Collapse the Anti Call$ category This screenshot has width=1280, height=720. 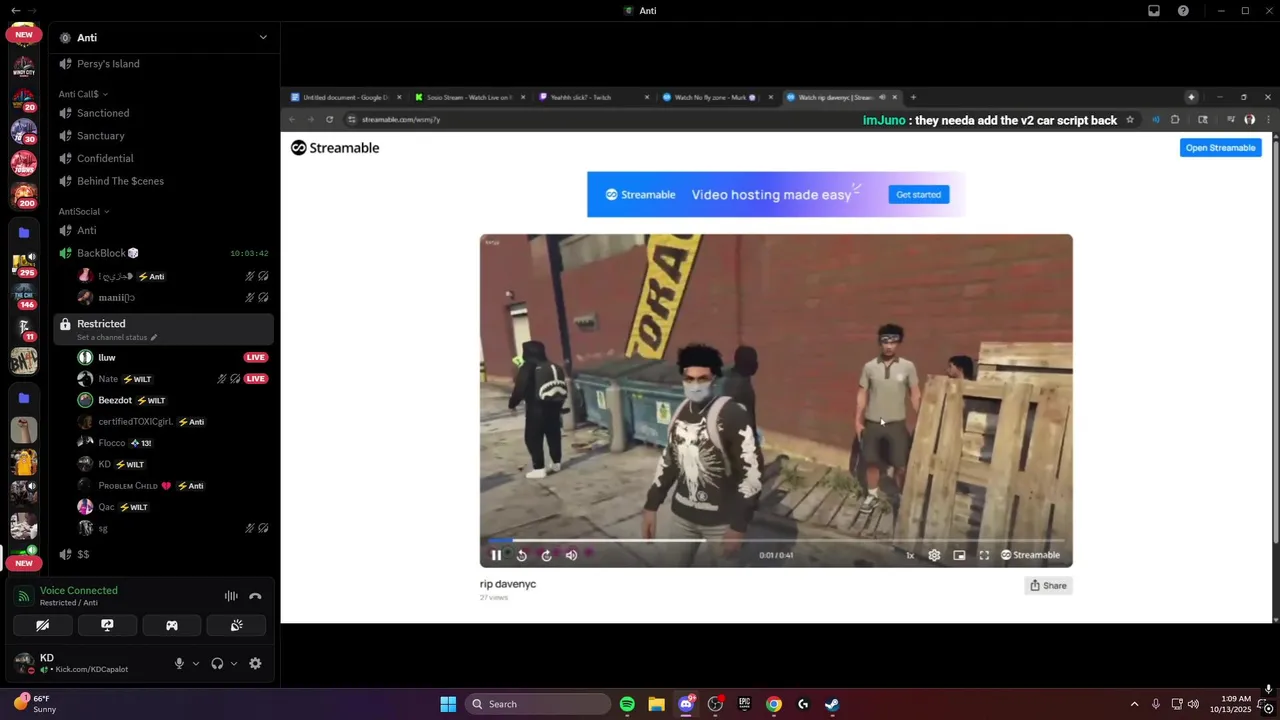pos(83,94)
